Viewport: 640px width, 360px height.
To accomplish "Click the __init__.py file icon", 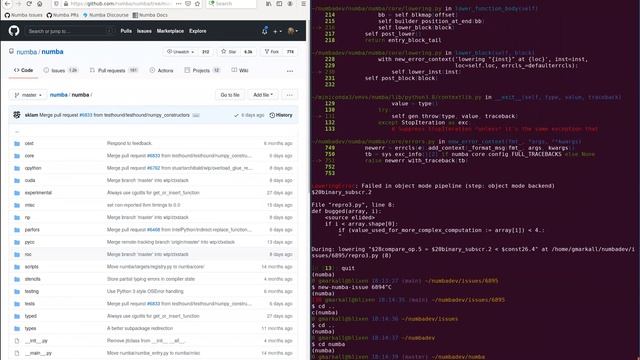I will pyautogui.click(x=17, y=341).
